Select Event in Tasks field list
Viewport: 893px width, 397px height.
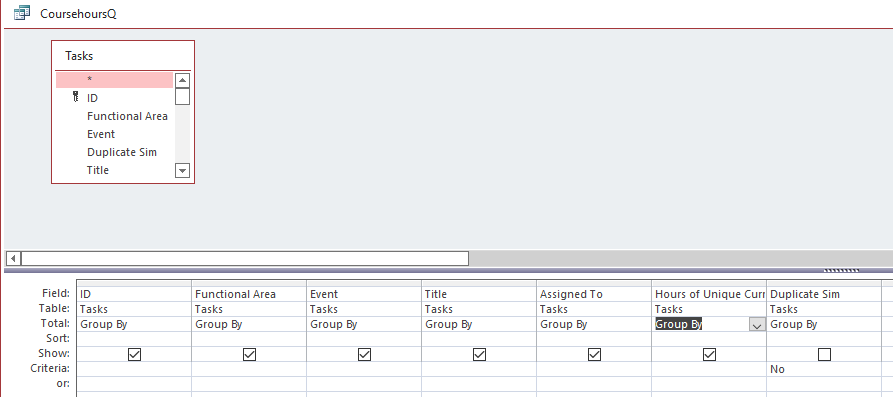(101, 134)
